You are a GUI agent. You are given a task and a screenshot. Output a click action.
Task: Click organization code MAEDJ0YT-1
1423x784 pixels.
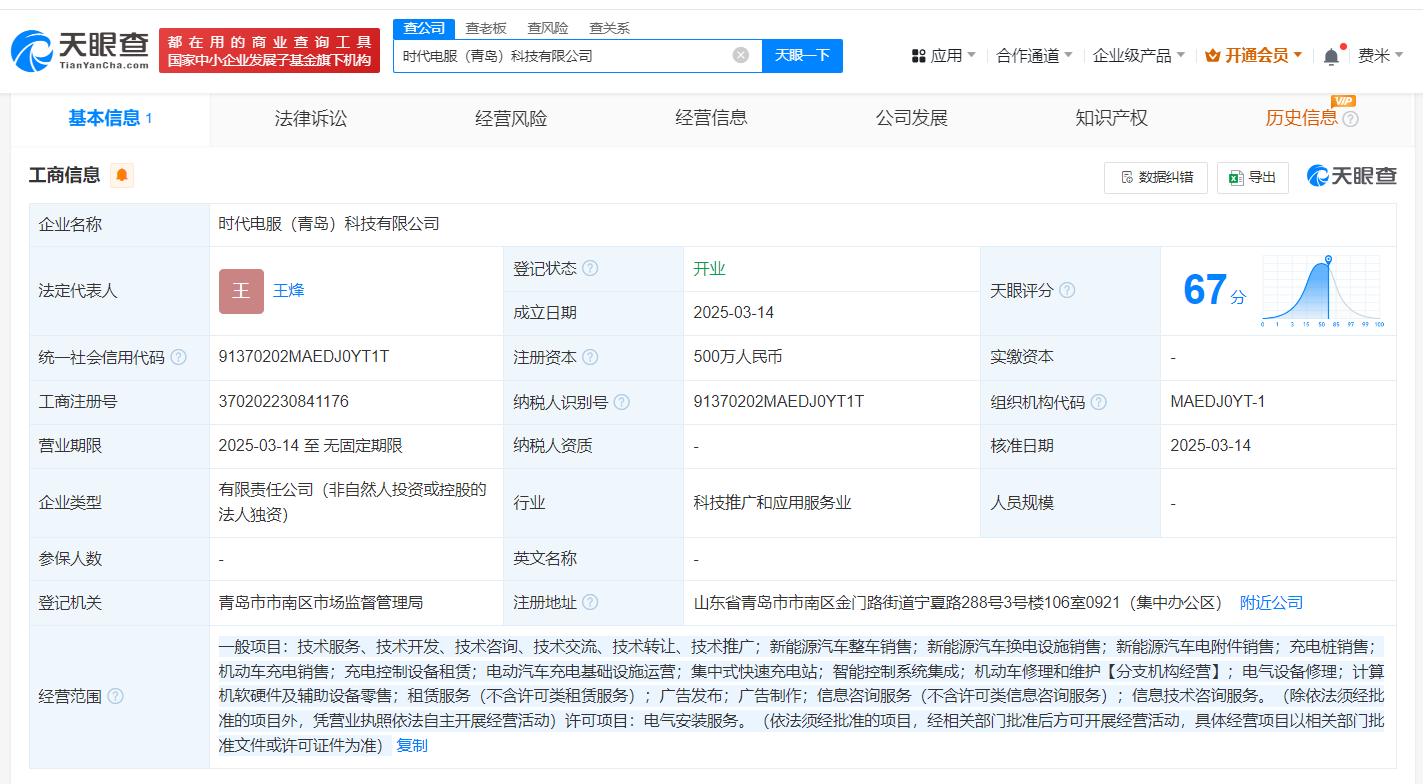coord(1218,402)
